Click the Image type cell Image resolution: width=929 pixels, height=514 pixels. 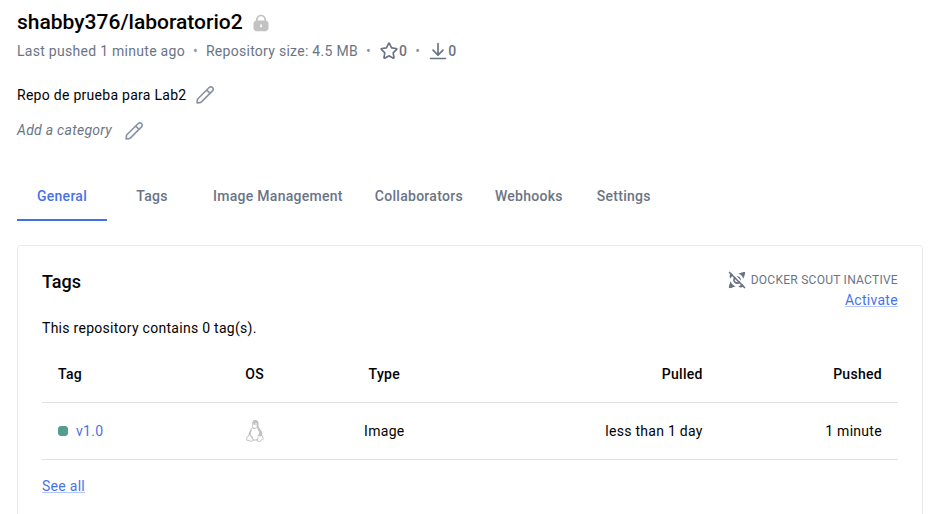[384, 431]
